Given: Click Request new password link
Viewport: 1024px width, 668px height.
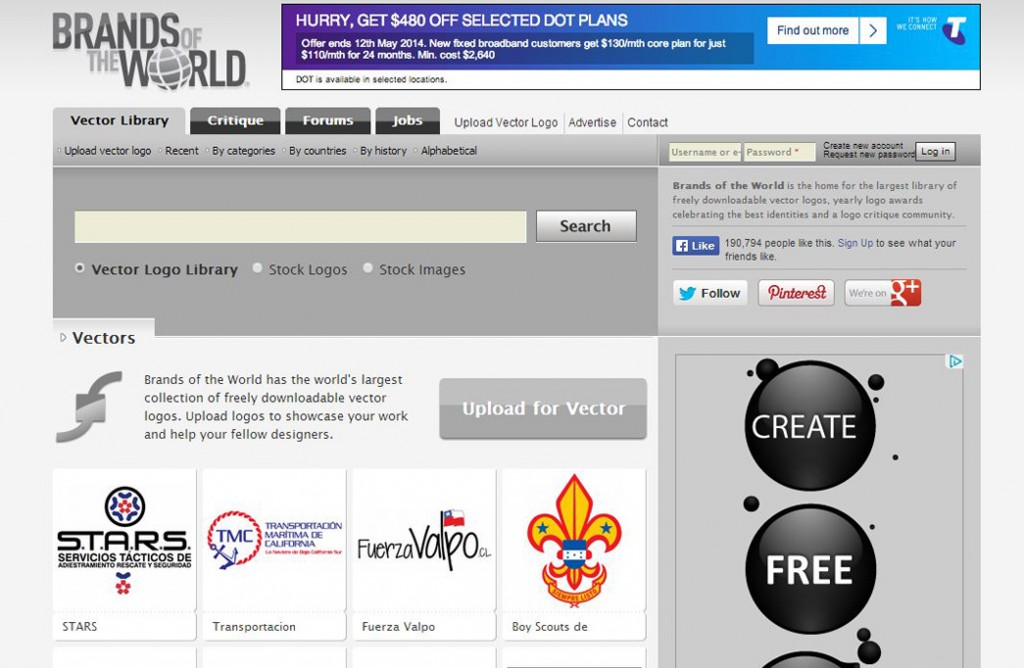Looking at the screenshot, I should coord(869,155).
